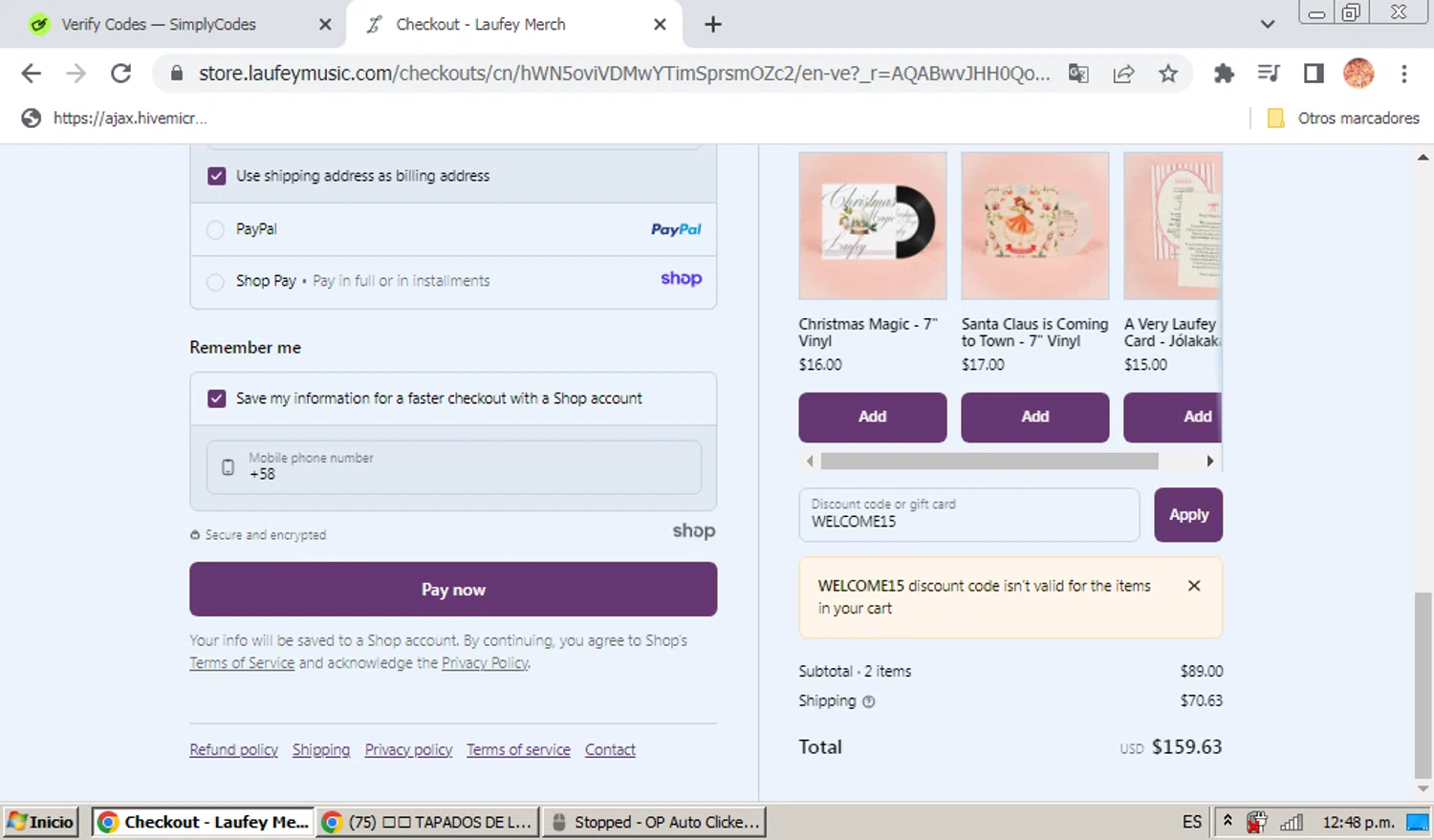The image size is (1434, 840).
Task: Go forward with the browser arrow
Action: pos(76,74)
